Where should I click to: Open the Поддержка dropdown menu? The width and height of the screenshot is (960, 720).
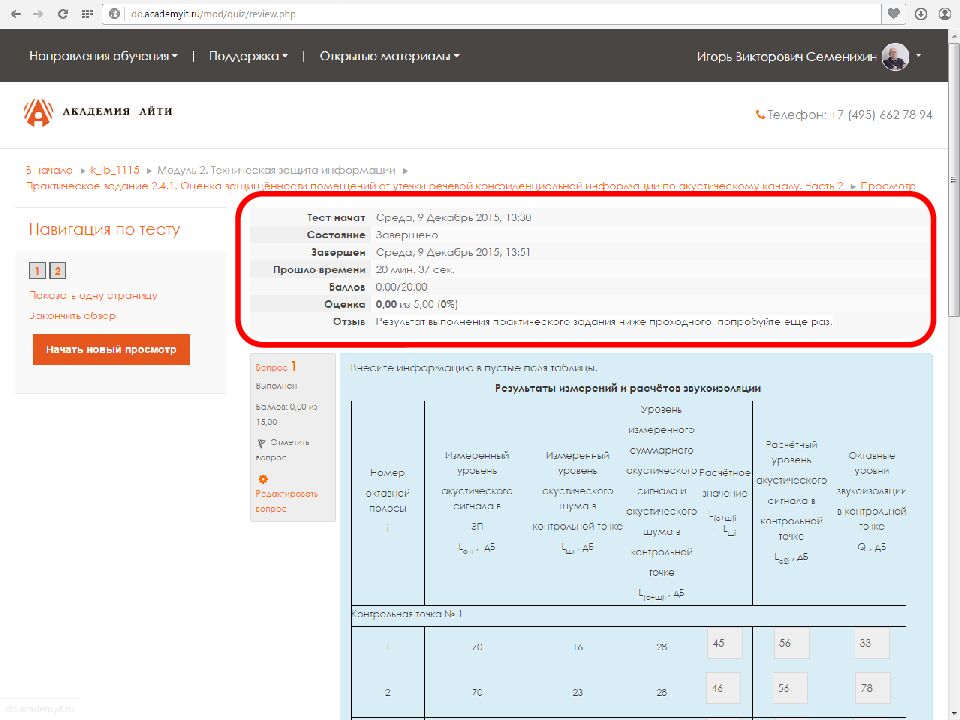248,57
